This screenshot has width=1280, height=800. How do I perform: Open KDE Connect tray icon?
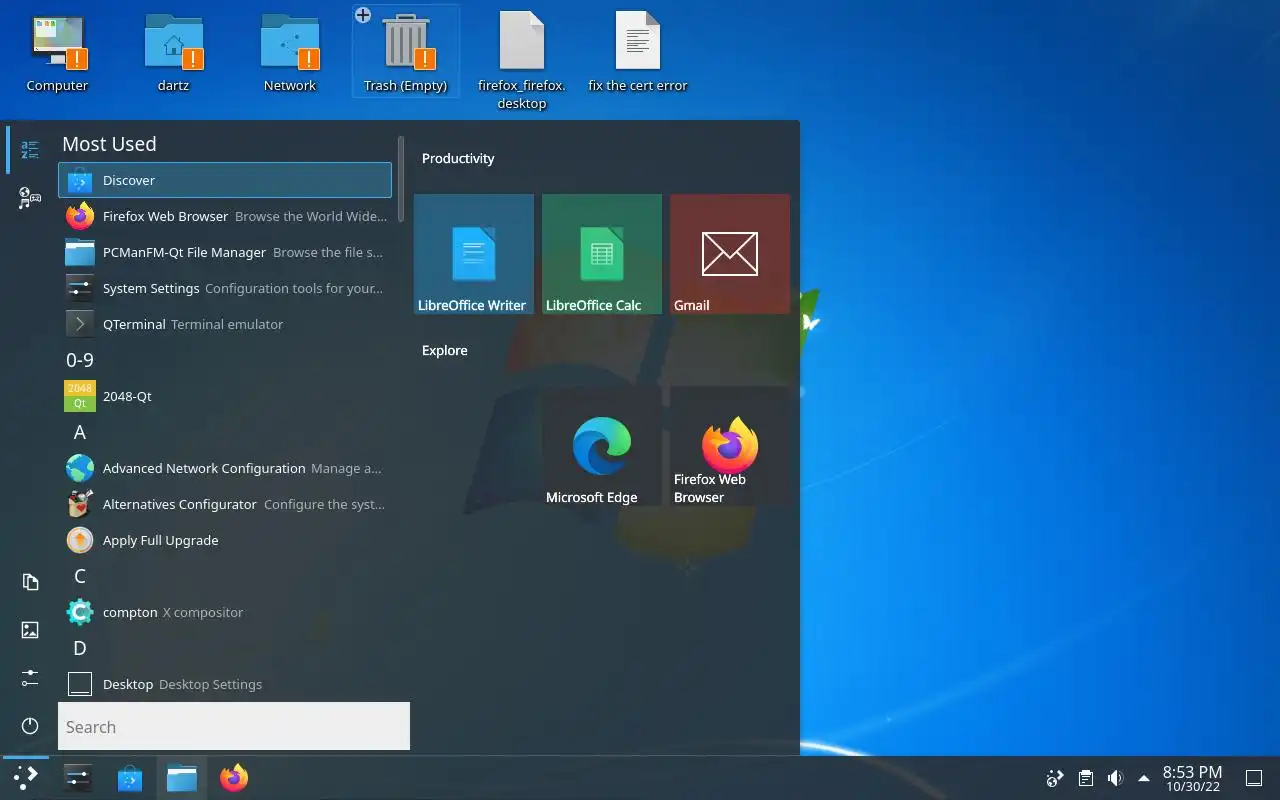(1054, 778)
